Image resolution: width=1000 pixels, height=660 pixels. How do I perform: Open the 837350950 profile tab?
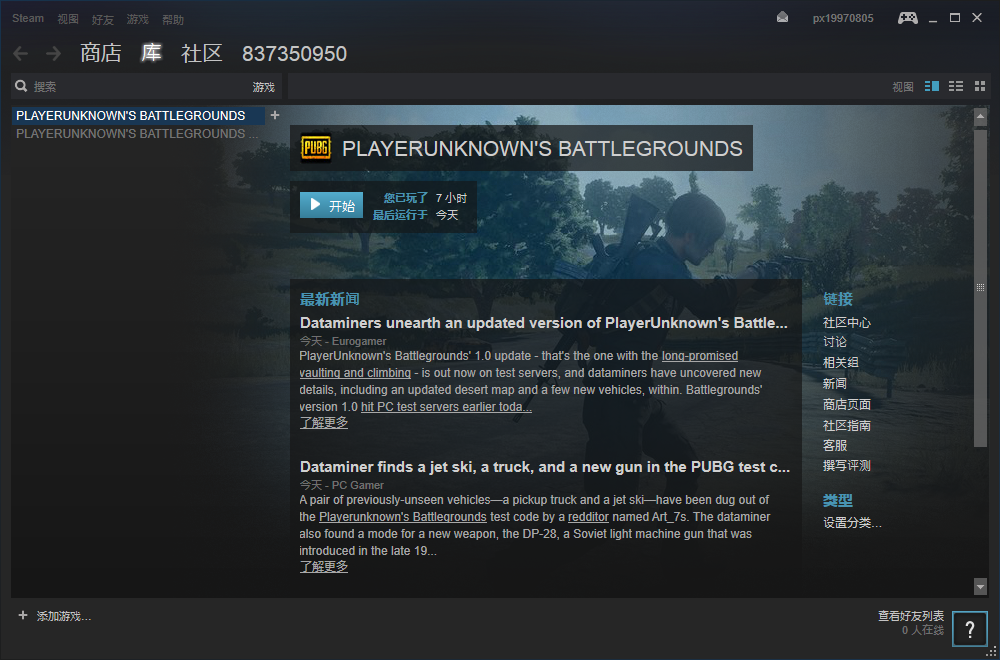[x=294, y=54]
